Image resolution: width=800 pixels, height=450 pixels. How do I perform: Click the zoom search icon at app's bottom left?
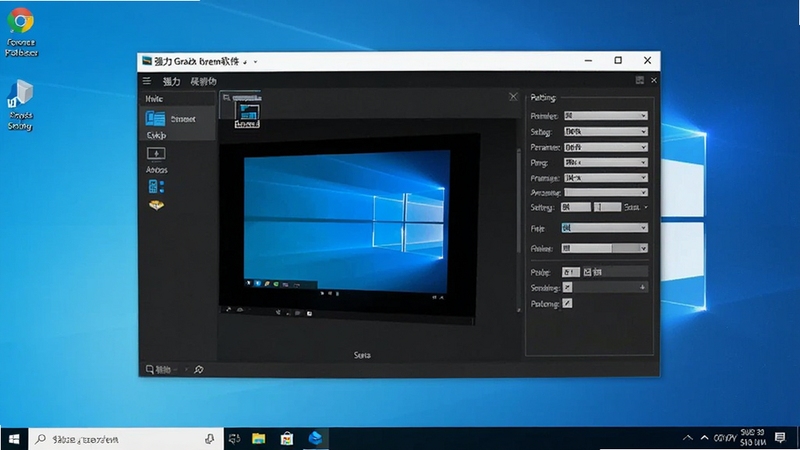coord(149,369)
